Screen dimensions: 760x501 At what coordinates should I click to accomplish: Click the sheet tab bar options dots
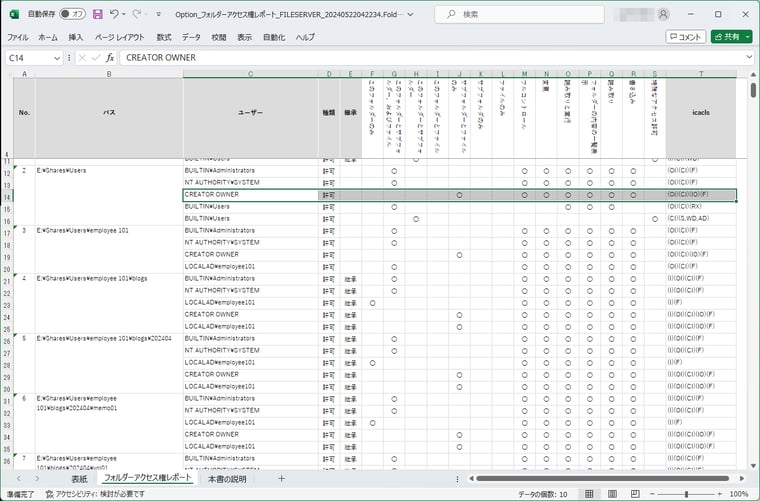coord(457,479)
